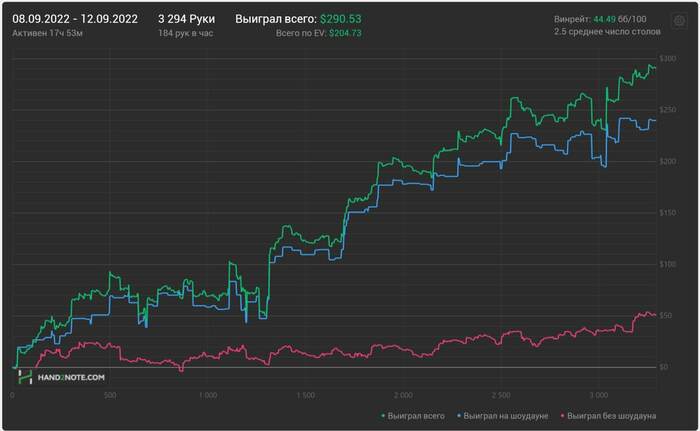Click the 'Активен 17ч 53м' active time text
Viewport: 700px width, 431px height.
pyautogui.click(x=47, y=33)
